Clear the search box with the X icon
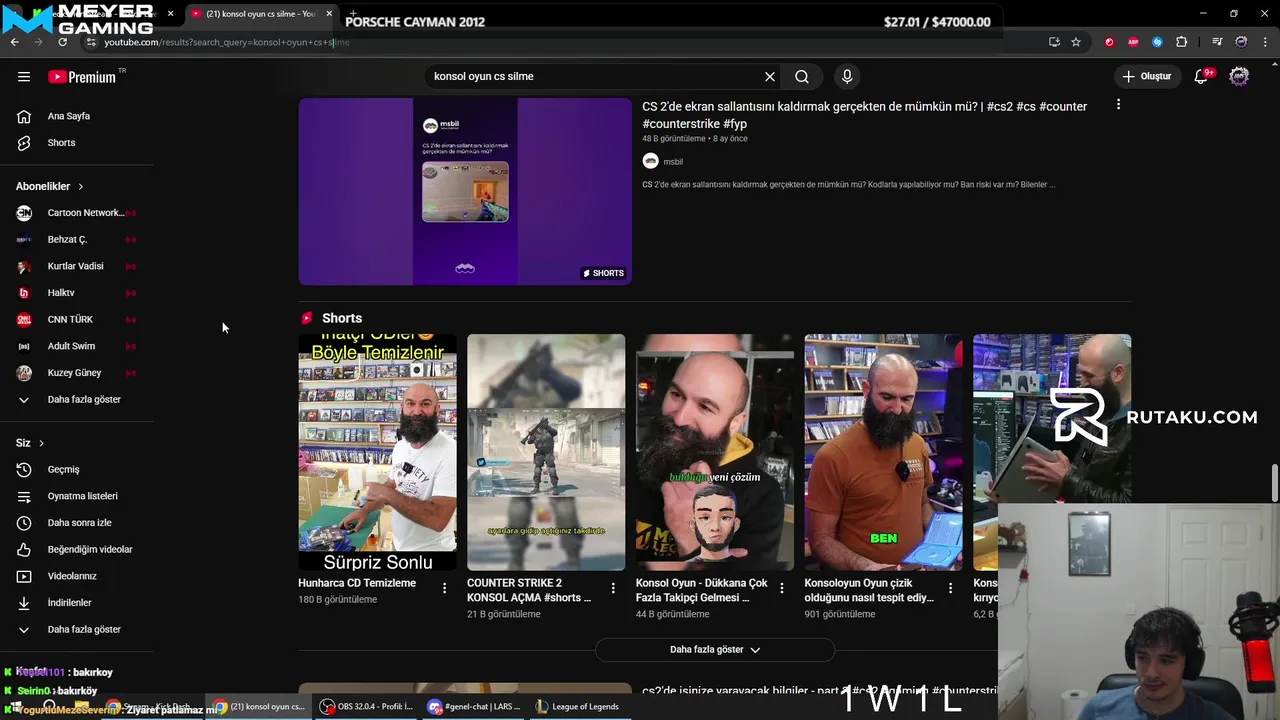Image resolution: width=1280 pixels, height=720 pixels. pyautogui.click(x=770, y=76)
